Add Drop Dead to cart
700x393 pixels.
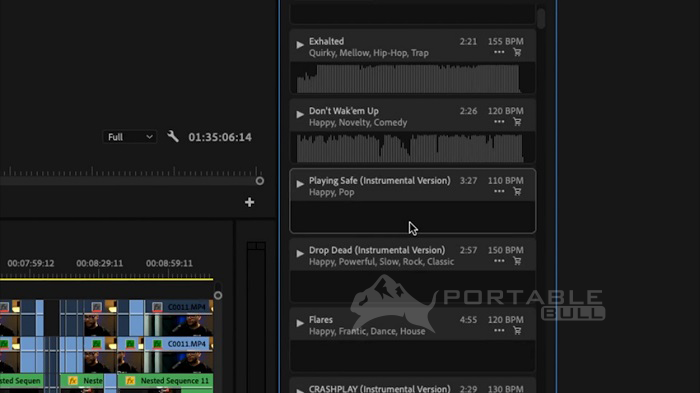click(x=517, y=261)
